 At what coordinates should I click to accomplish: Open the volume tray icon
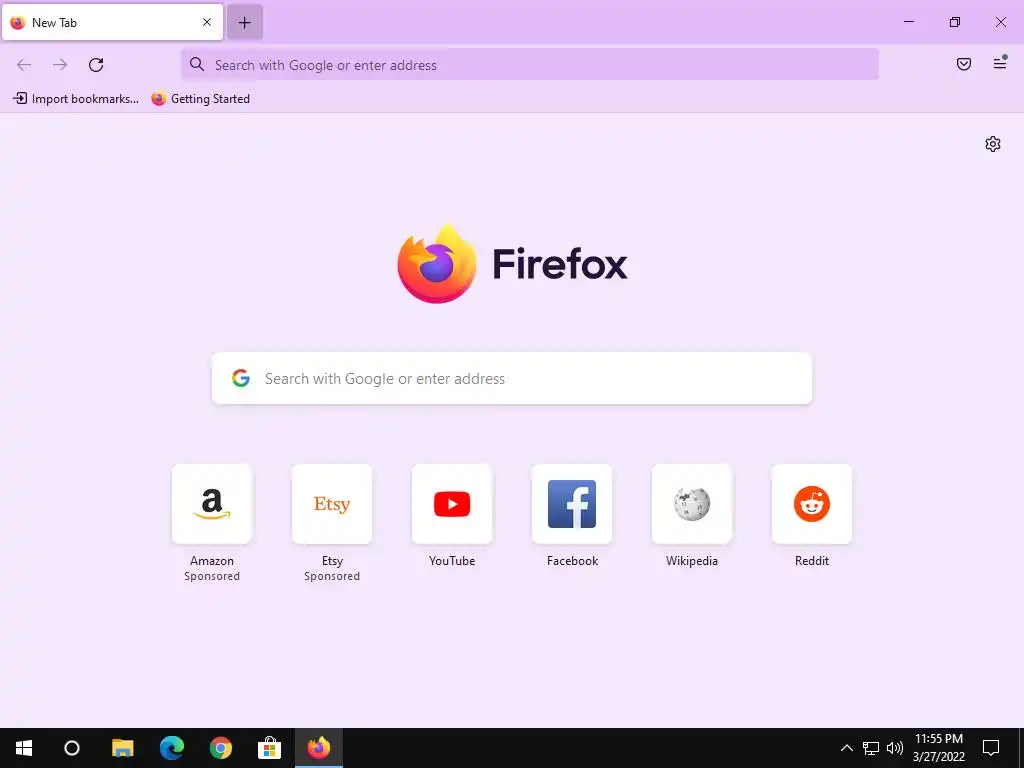895,748
